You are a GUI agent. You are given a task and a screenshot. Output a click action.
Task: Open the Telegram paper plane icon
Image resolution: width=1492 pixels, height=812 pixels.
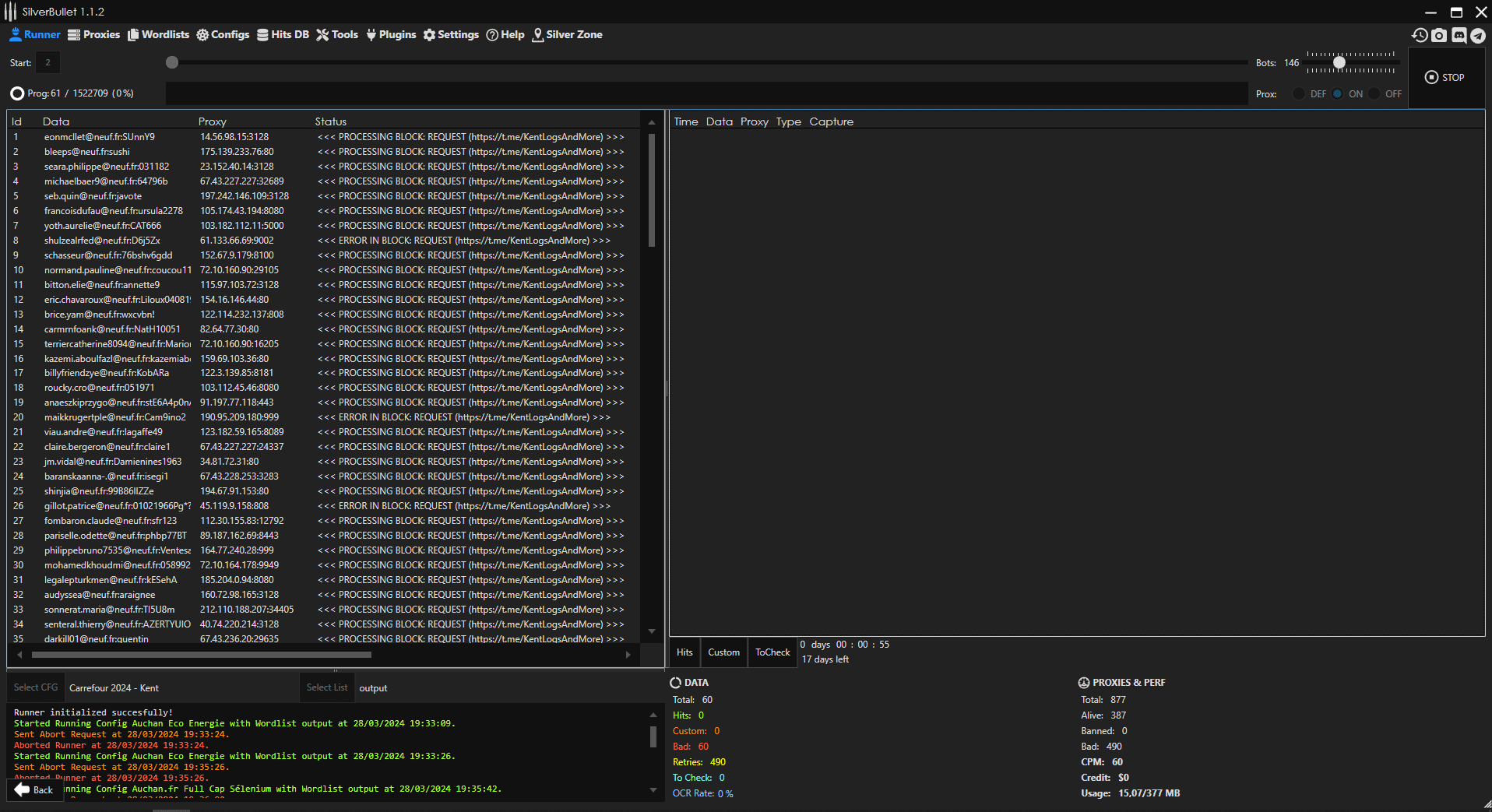coord(1478,35)
